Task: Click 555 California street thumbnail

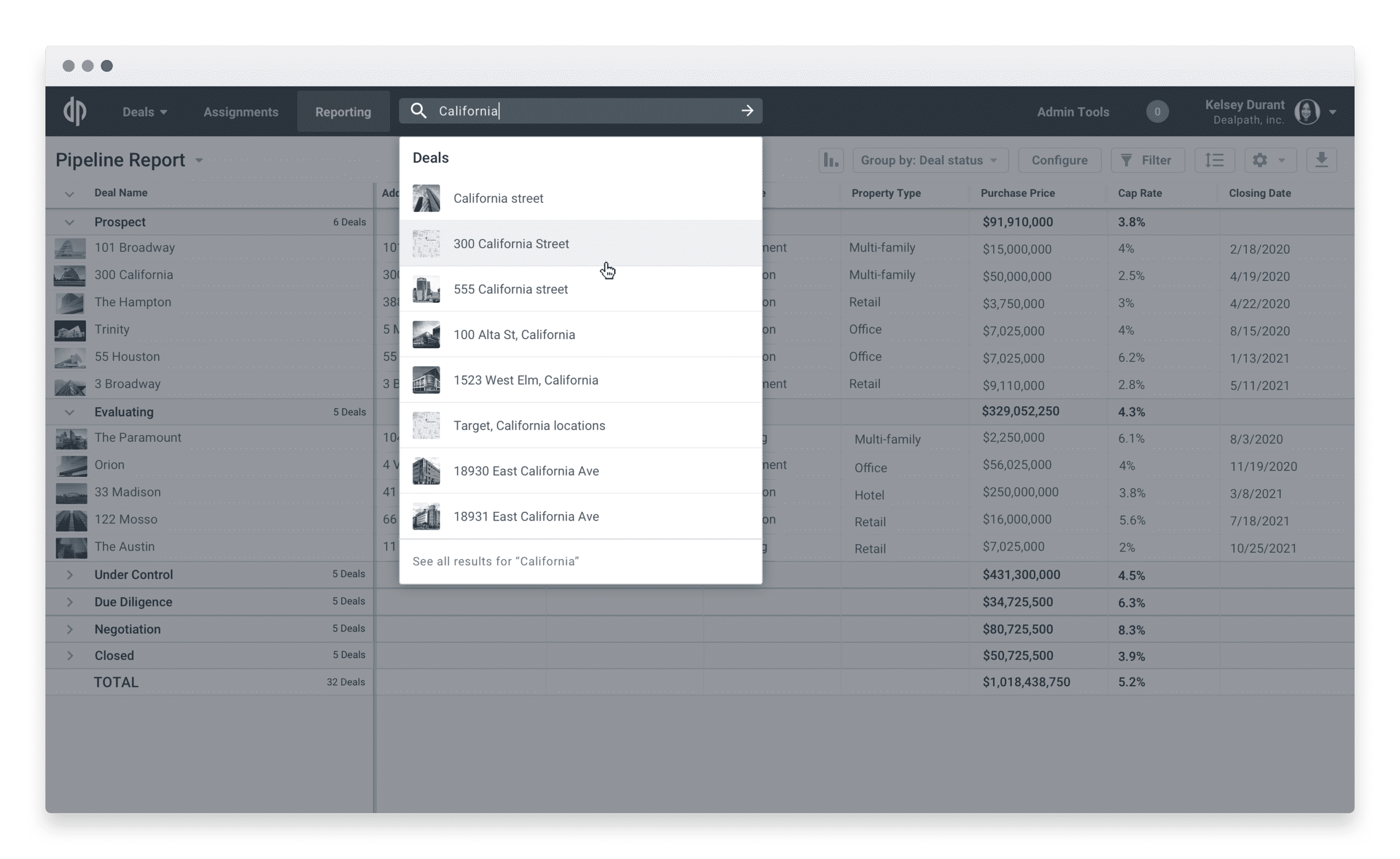Action: pyautogui.click(x=426, y=289)
